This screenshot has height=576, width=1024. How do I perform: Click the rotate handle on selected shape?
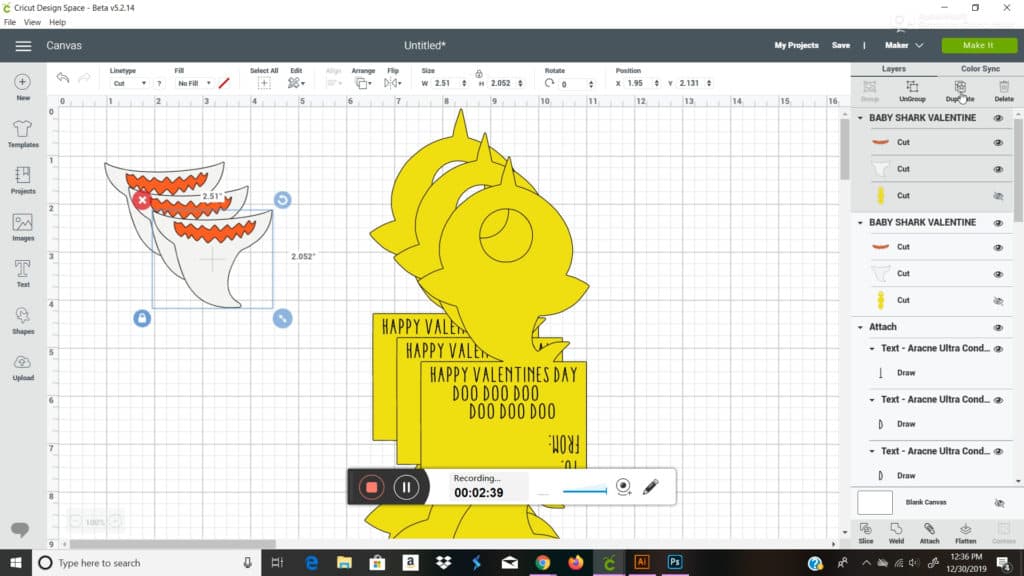point(282,200)
